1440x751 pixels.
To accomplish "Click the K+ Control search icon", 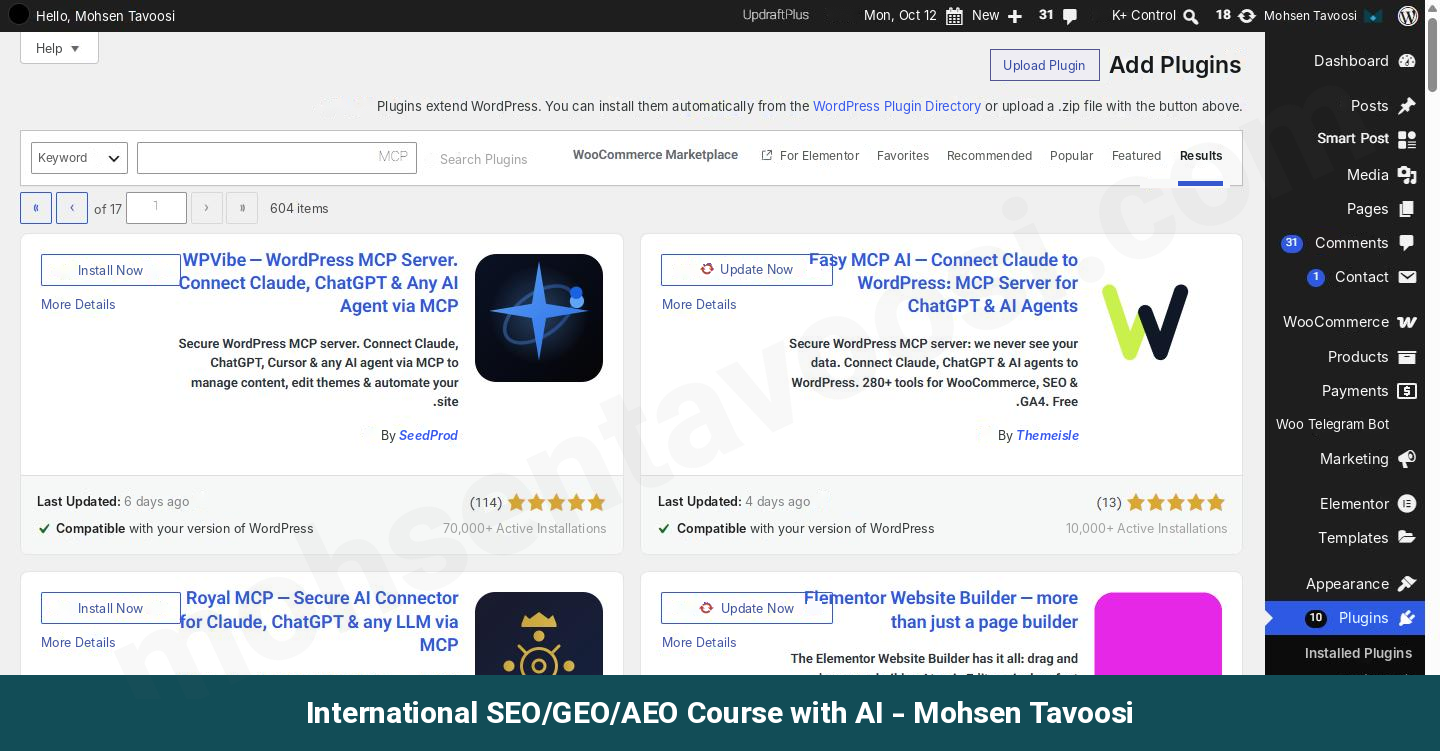I will click(1190, 16).
